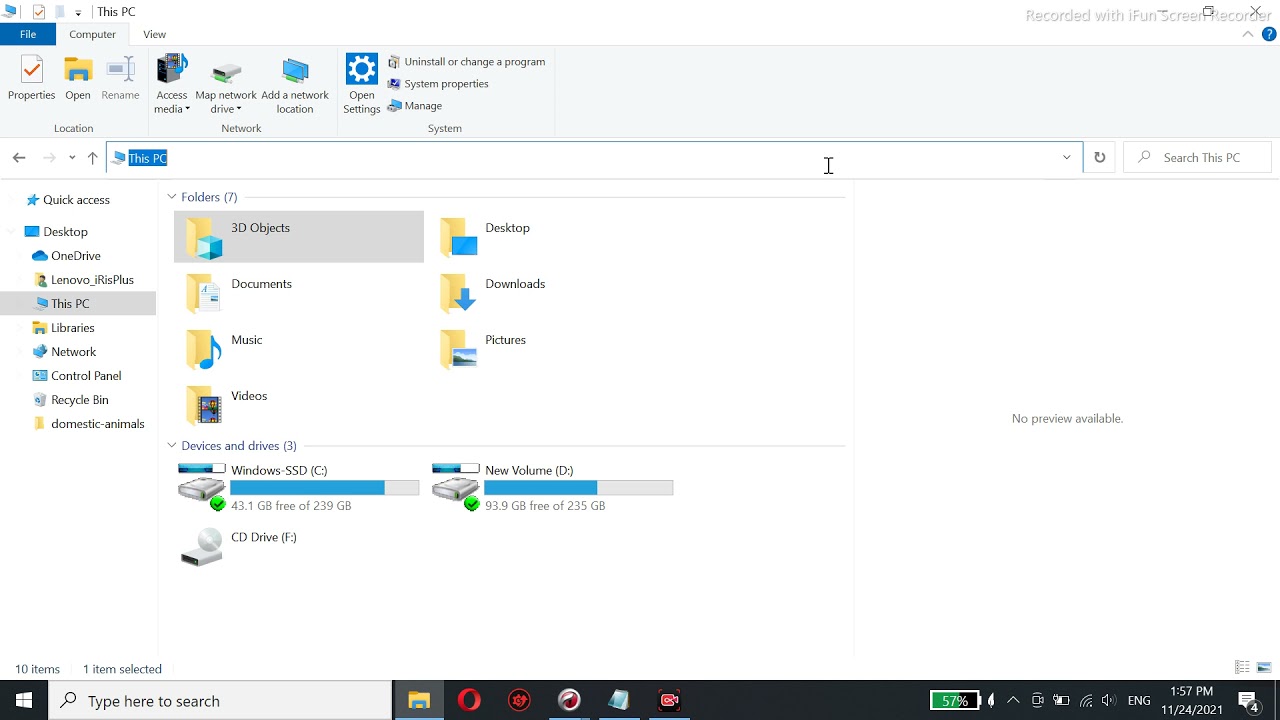Open the Quick Access Toolbar customize dropdown

point(78,13)
